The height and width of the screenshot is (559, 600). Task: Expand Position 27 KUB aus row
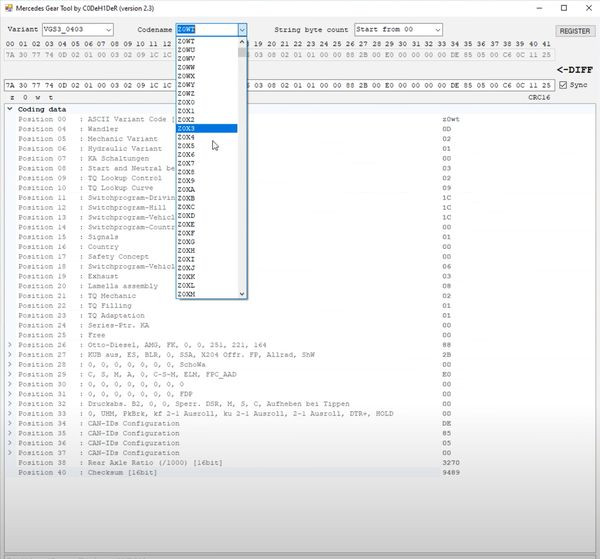pos(10,355)
